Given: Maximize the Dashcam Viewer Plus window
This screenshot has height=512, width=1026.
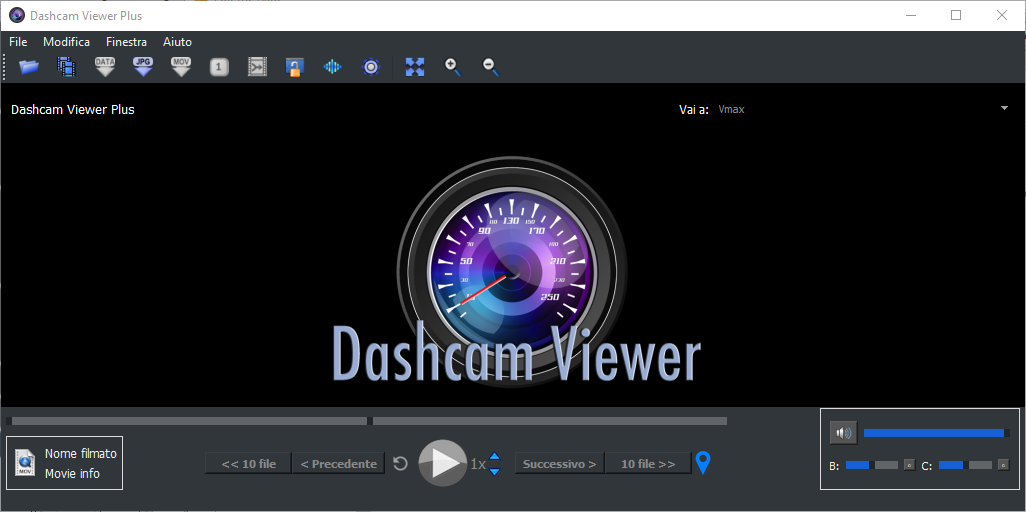Looking at the screenshot, I should click(956, 15).
